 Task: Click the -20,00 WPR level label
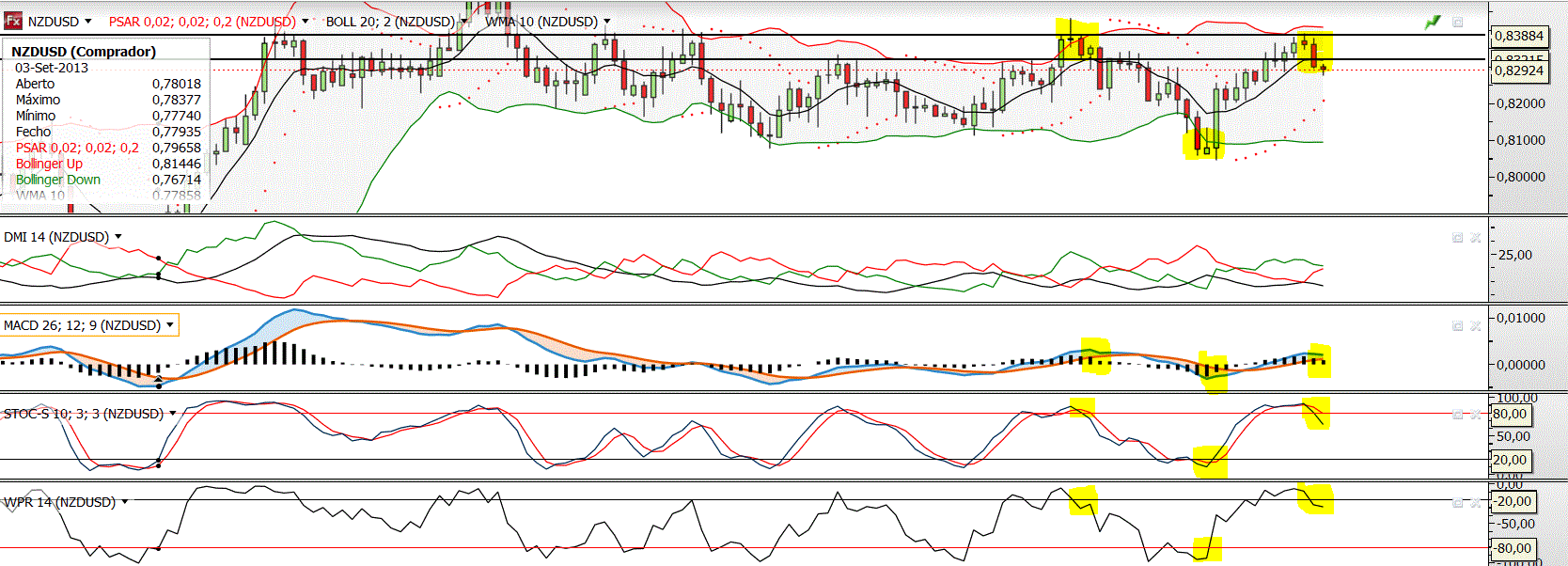click(x=1513, y=501)
